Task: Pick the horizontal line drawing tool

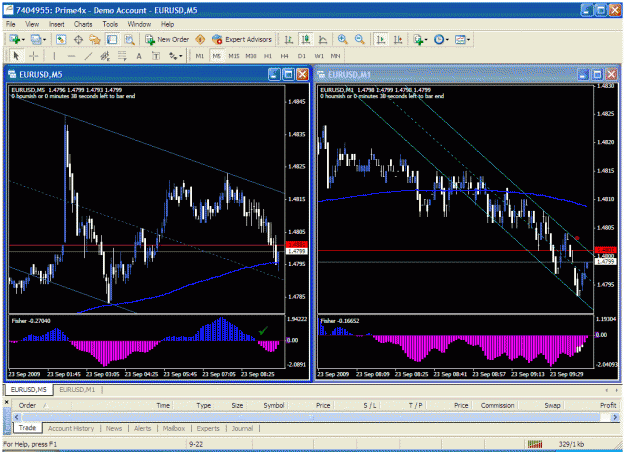Action: coord(71,56)
